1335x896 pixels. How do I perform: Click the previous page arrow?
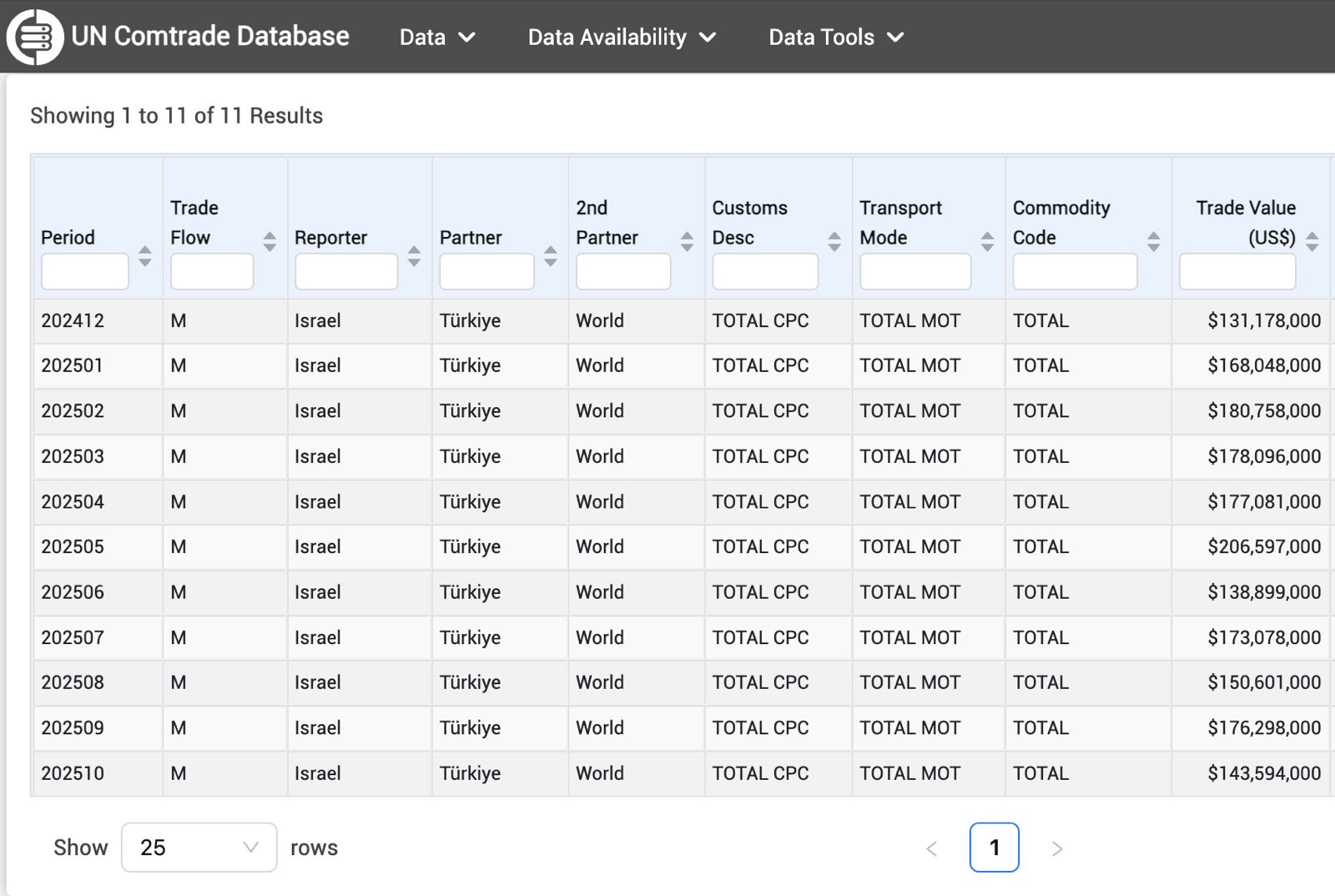coord(932,848)
